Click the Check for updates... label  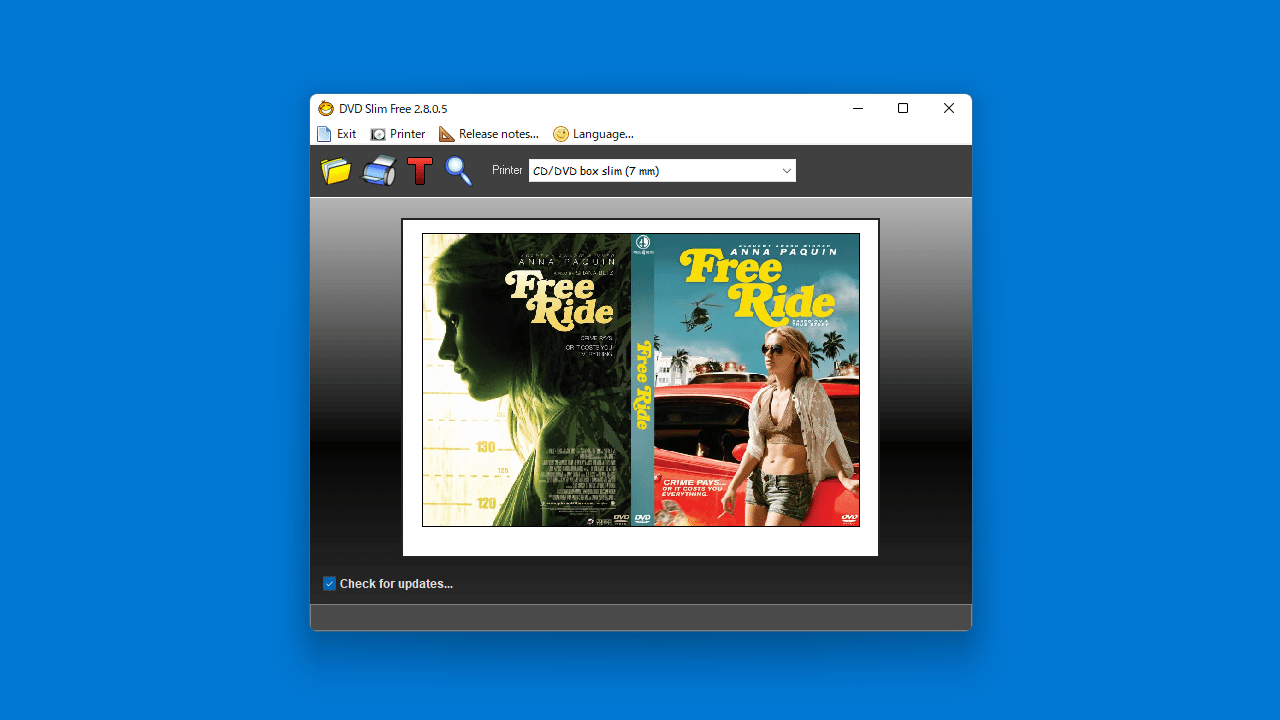point(396,584)
